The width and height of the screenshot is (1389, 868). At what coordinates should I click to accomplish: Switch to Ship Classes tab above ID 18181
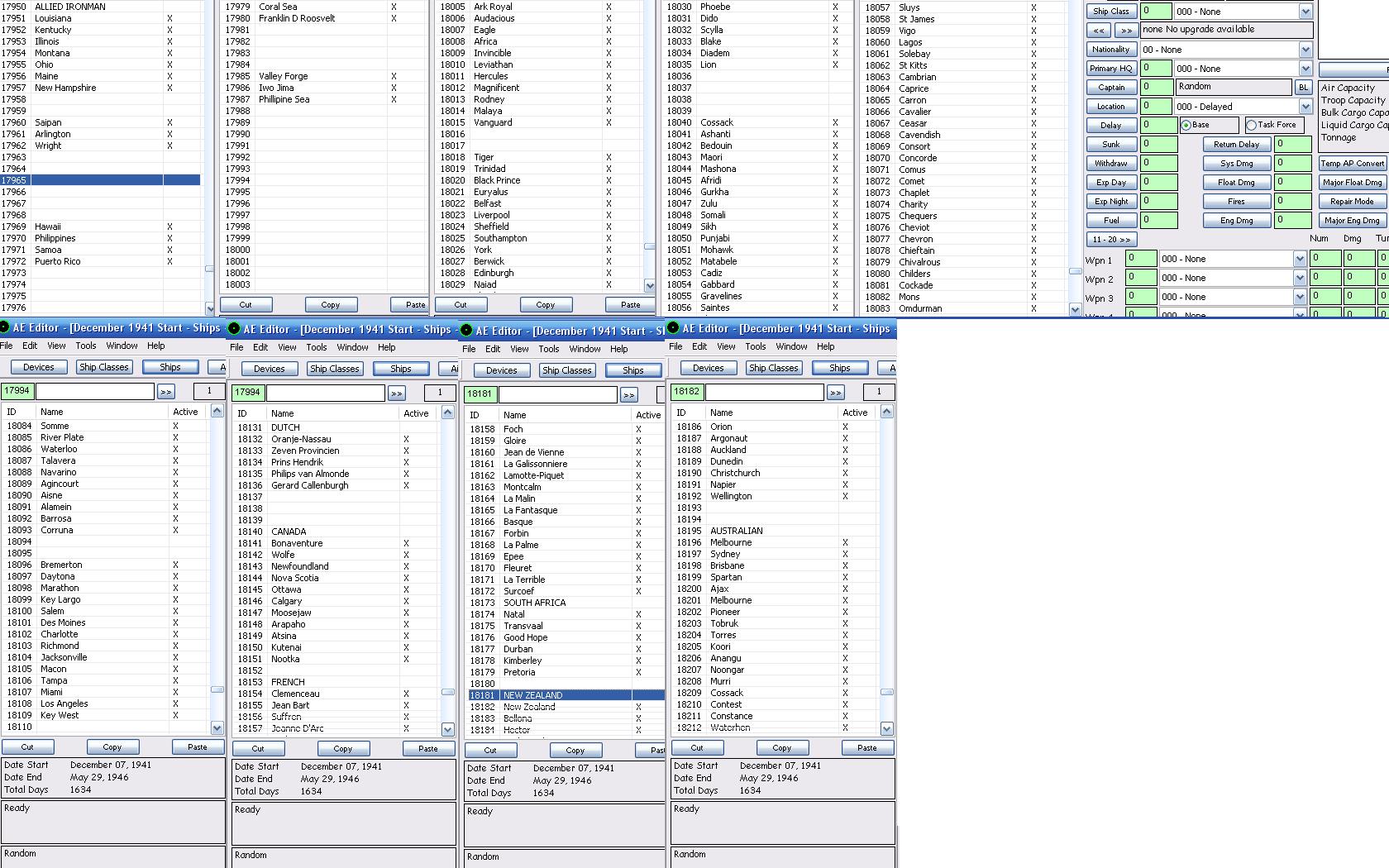(x=567, y=370)
